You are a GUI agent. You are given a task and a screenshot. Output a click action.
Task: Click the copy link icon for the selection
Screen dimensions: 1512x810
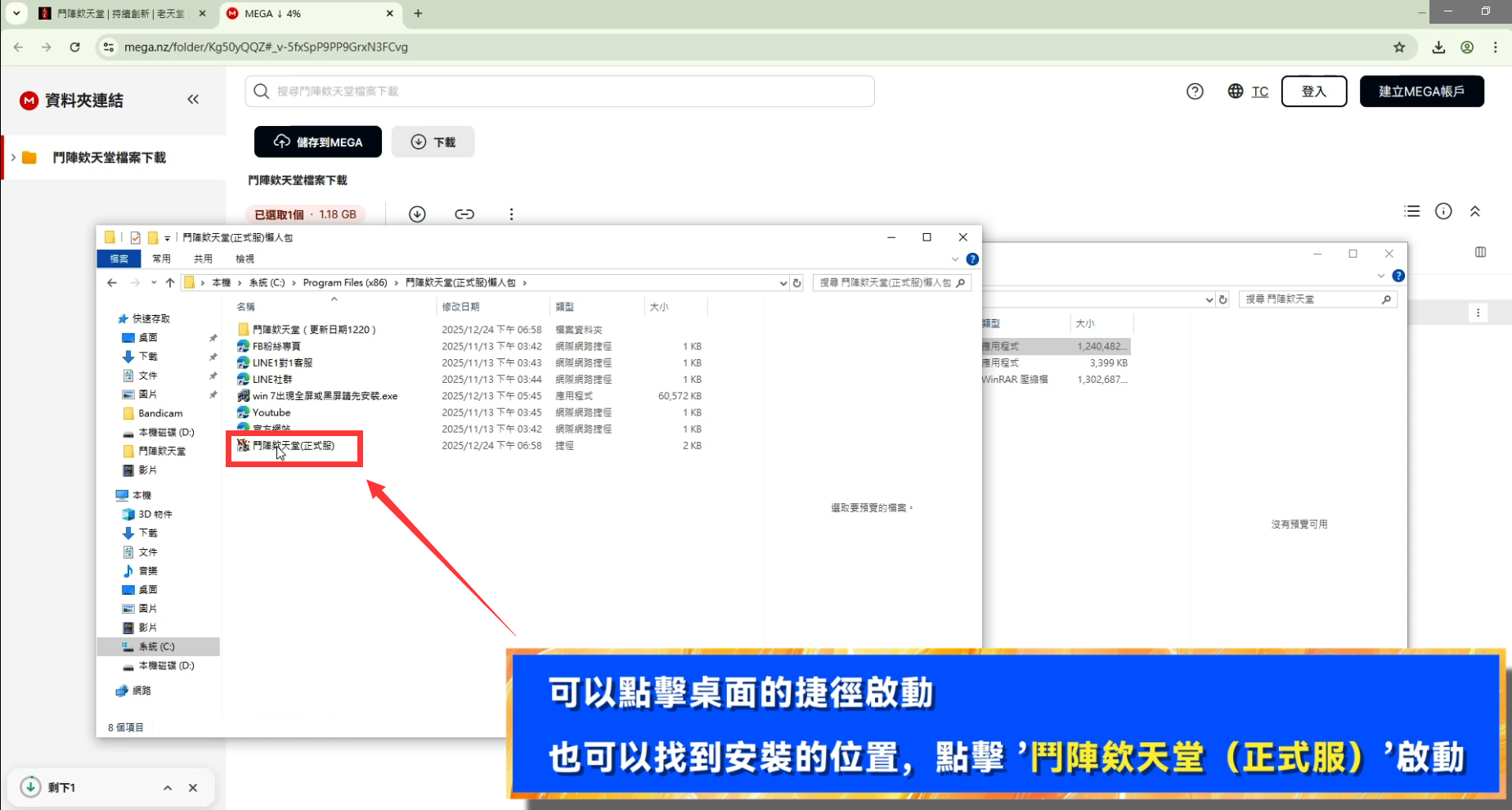[x=464, y=214]
